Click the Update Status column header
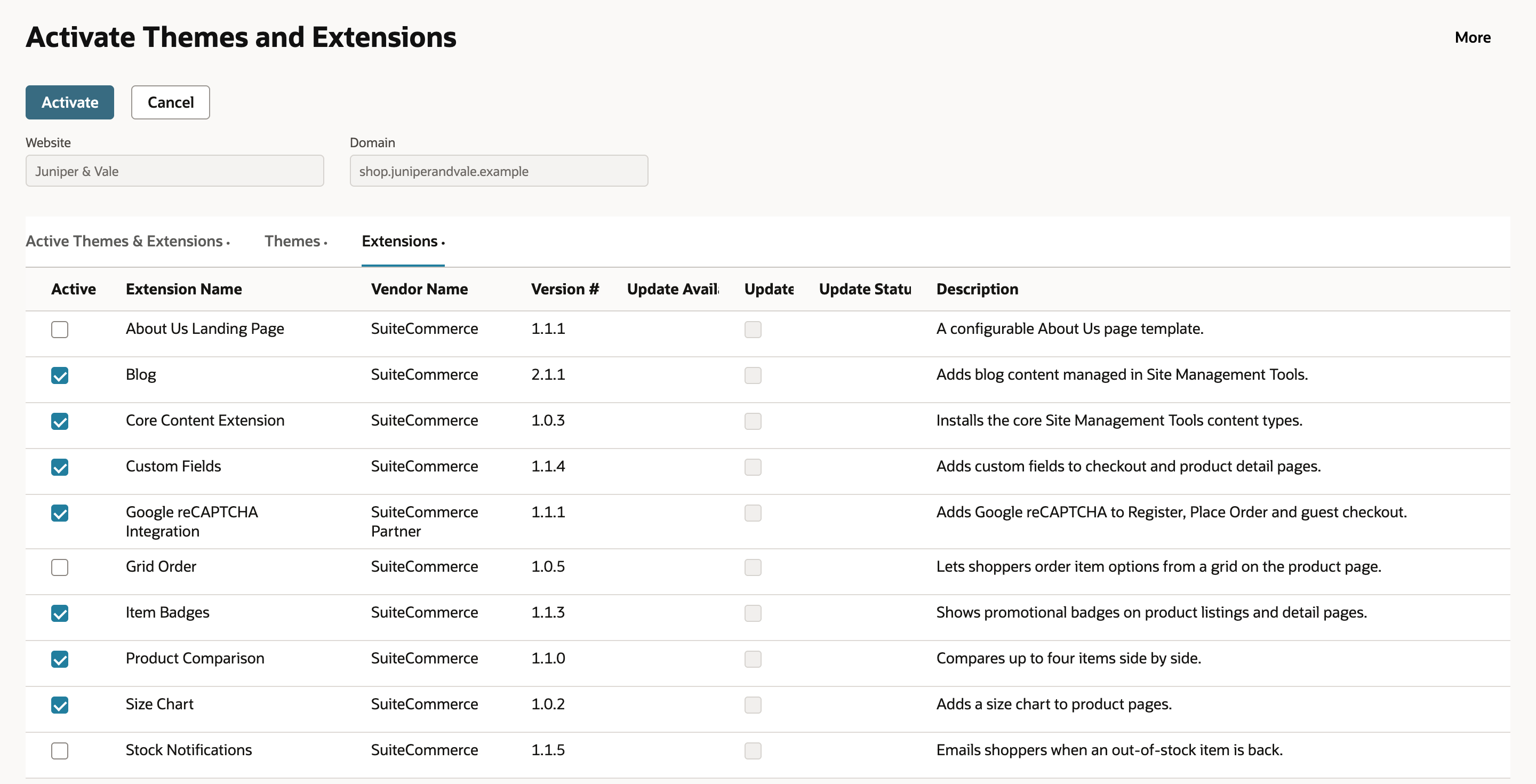1536x784 pixels. (x=865, y=289)
